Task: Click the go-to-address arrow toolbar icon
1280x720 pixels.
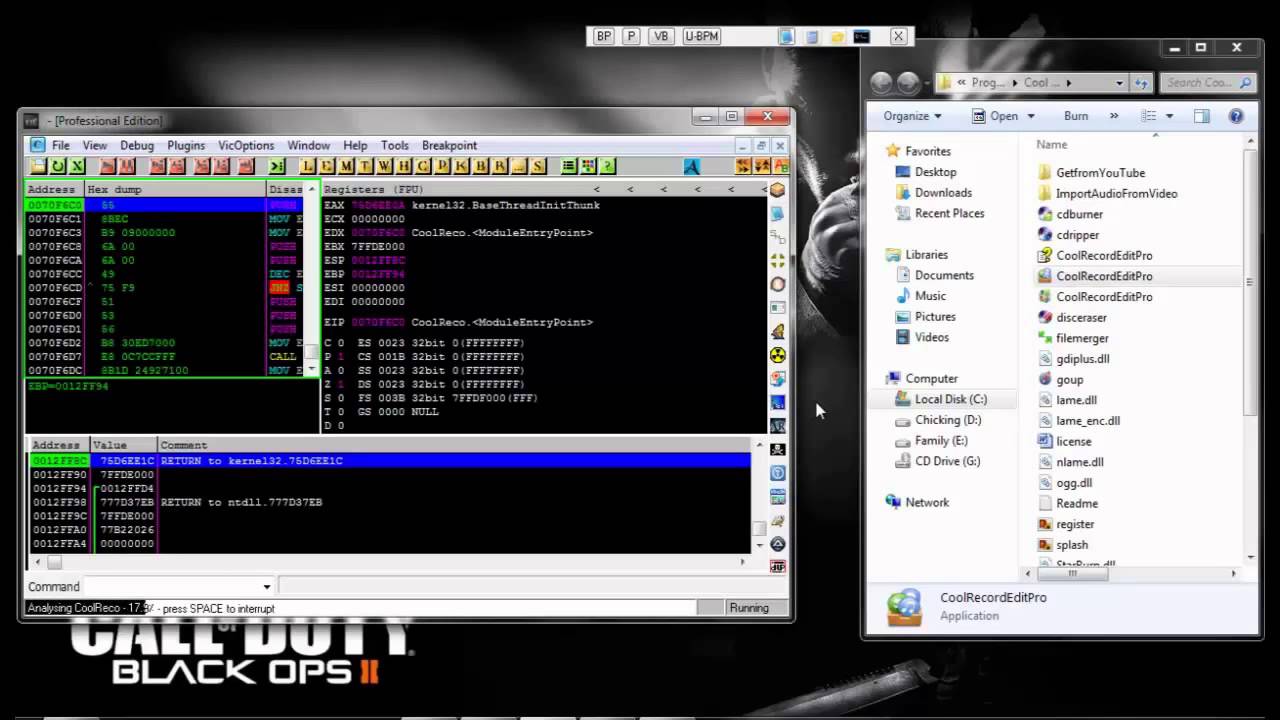Action: [x=277, y=166]
